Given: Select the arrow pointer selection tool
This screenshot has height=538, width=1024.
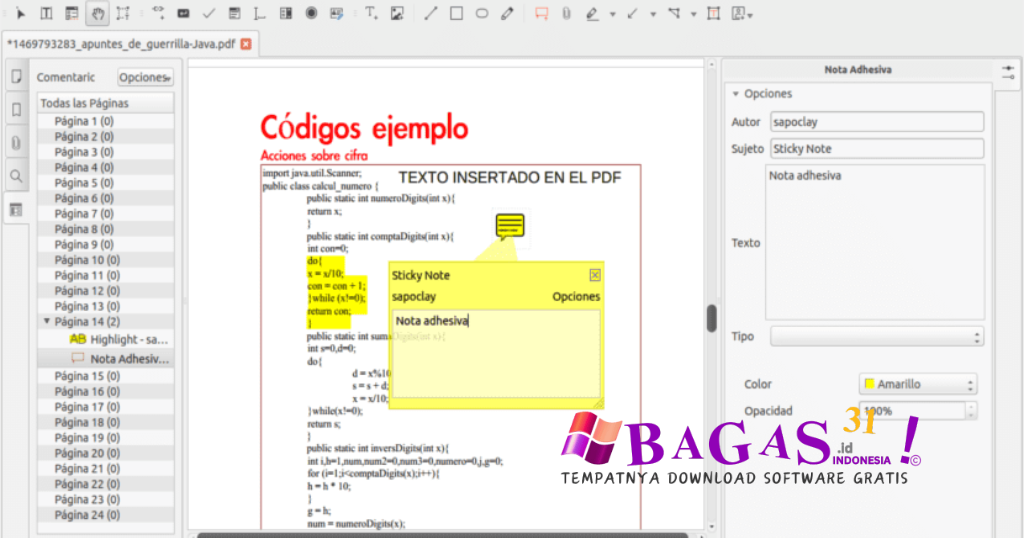Looking at the screenshot, I should [x=20, y=13].
